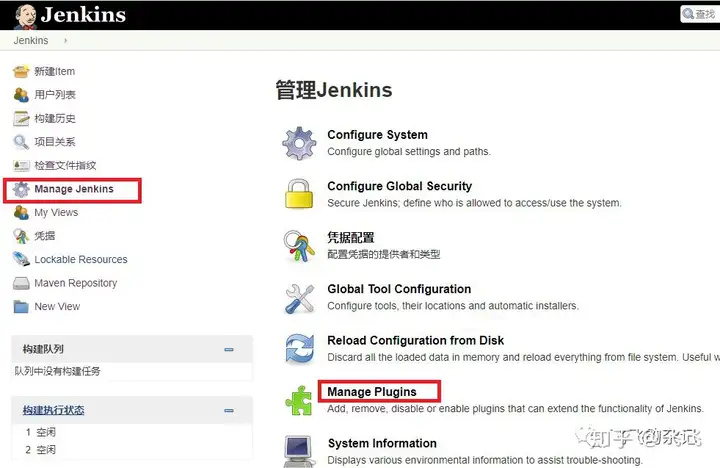720x468 pixels.
Task: Open the 凭据配置 heading link
Action: [x=351, y=238]
